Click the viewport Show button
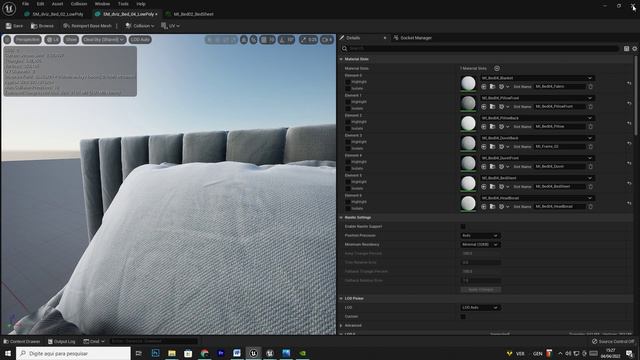This screenshot has width=640, height=360. click(71, 40)
